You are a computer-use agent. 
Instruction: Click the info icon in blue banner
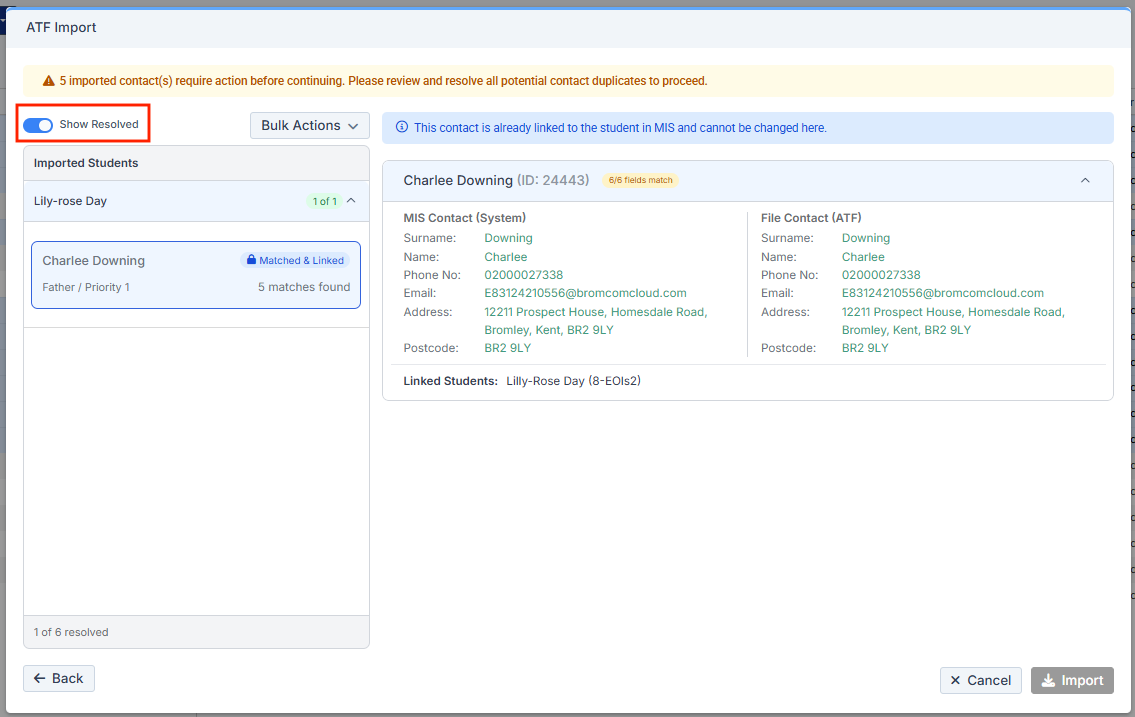(402, 127)
